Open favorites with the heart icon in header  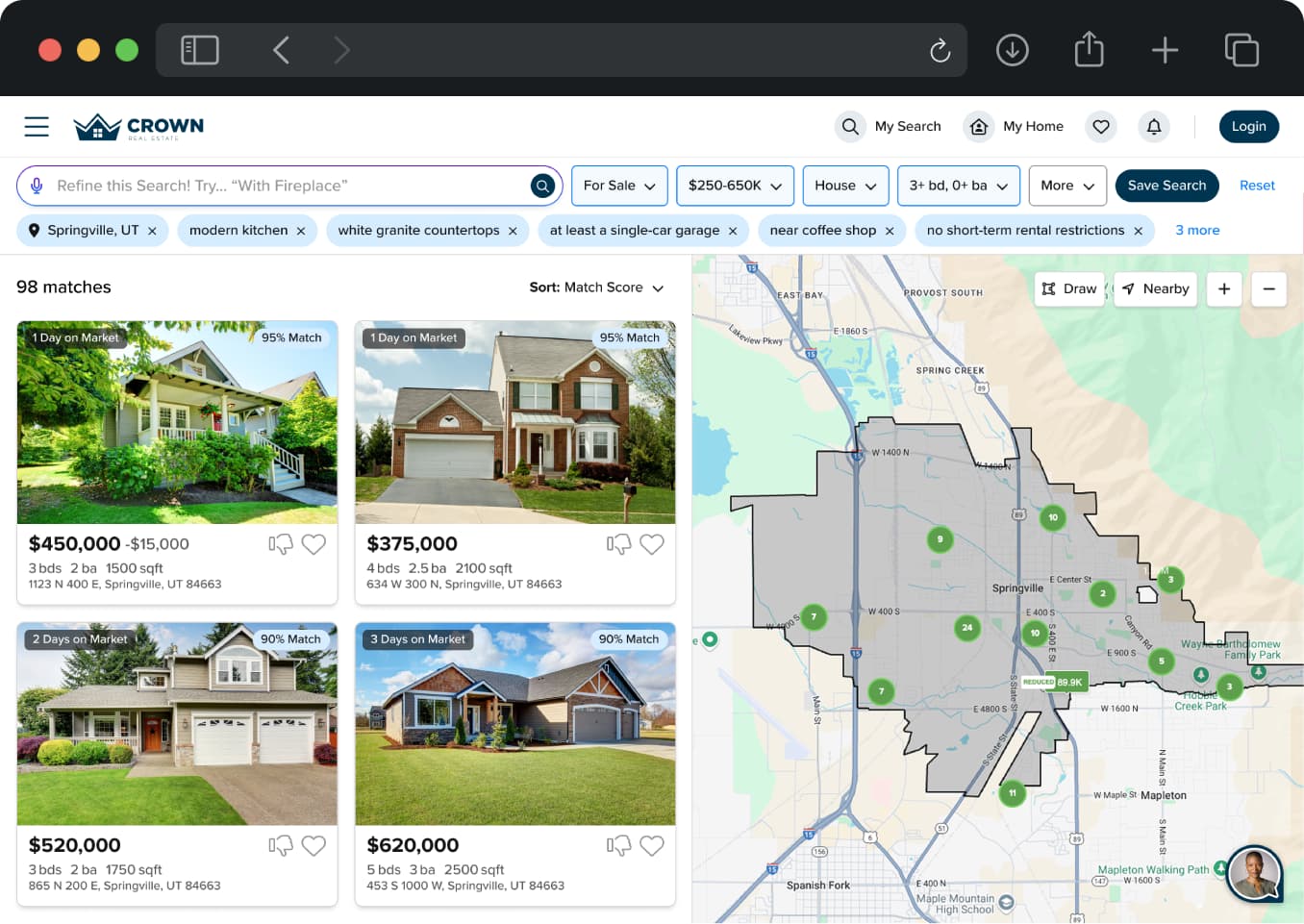[1100, 126]
